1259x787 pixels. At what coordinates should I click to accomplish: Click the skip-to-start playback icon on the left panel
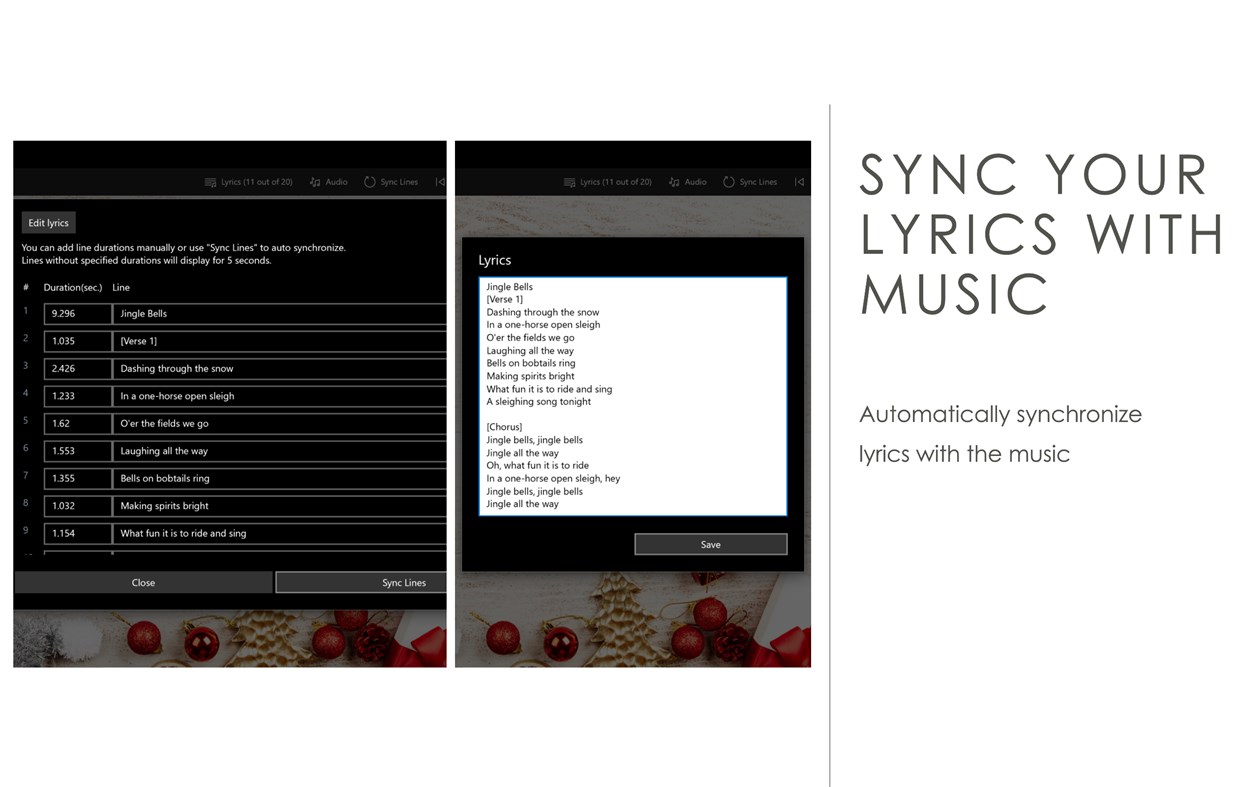pos(439,181)
